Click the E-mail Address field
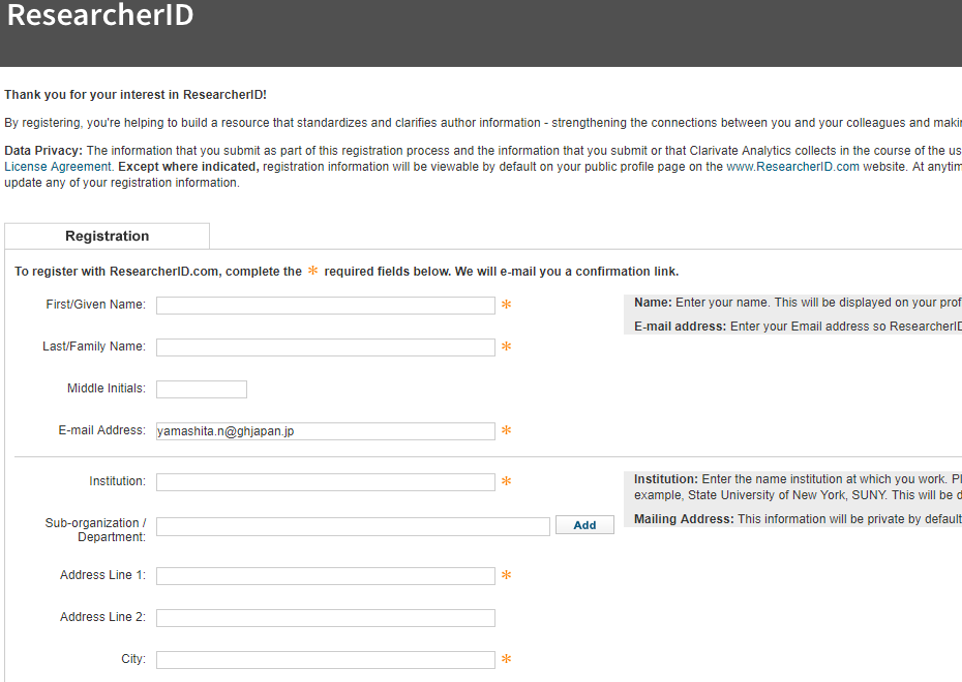This screenshot has width=962, height=682. [325, 431]
